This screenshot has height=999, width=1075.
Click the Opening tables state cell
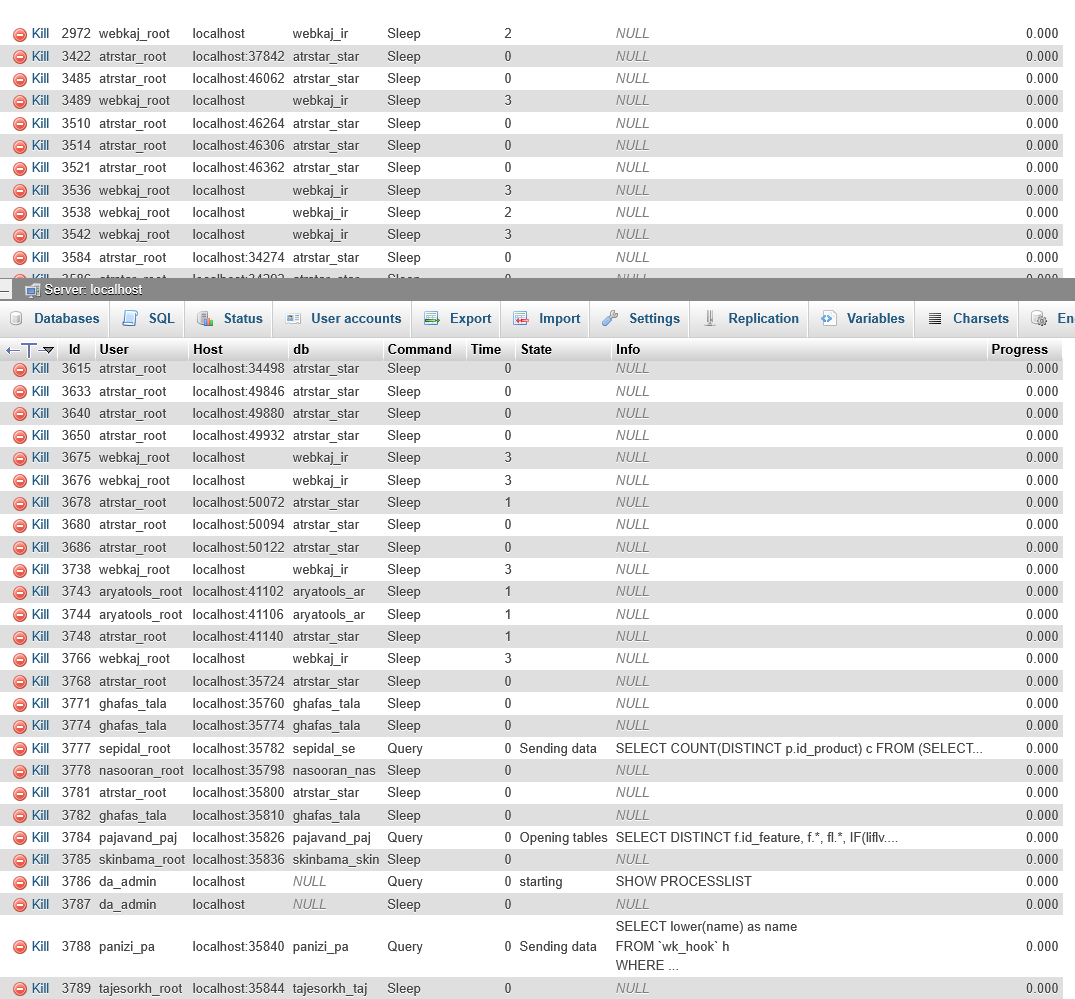[x=564, y=837]
